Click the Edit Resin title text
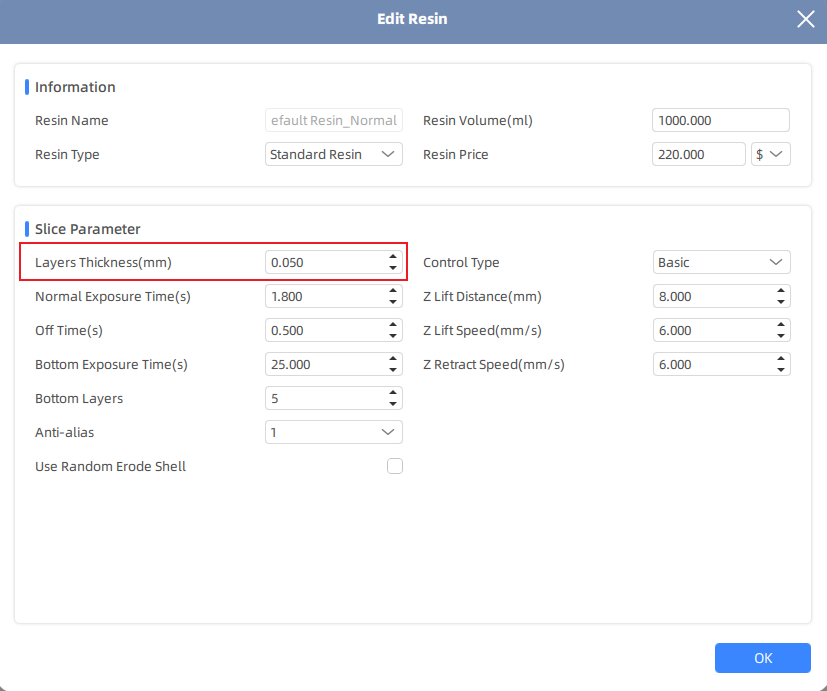Viewport: 827px width, 691px height. [412, 19]
